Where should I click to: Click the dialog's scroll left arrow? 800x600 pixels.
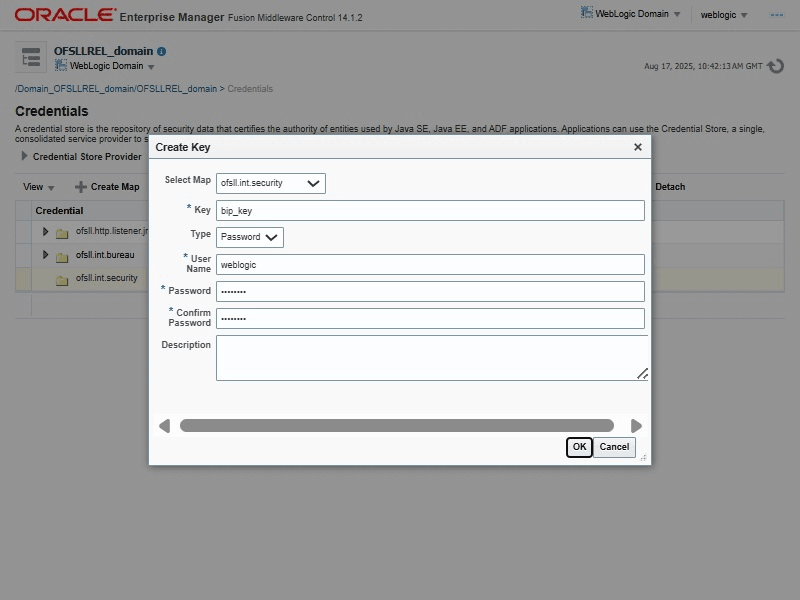click(164, 426)
